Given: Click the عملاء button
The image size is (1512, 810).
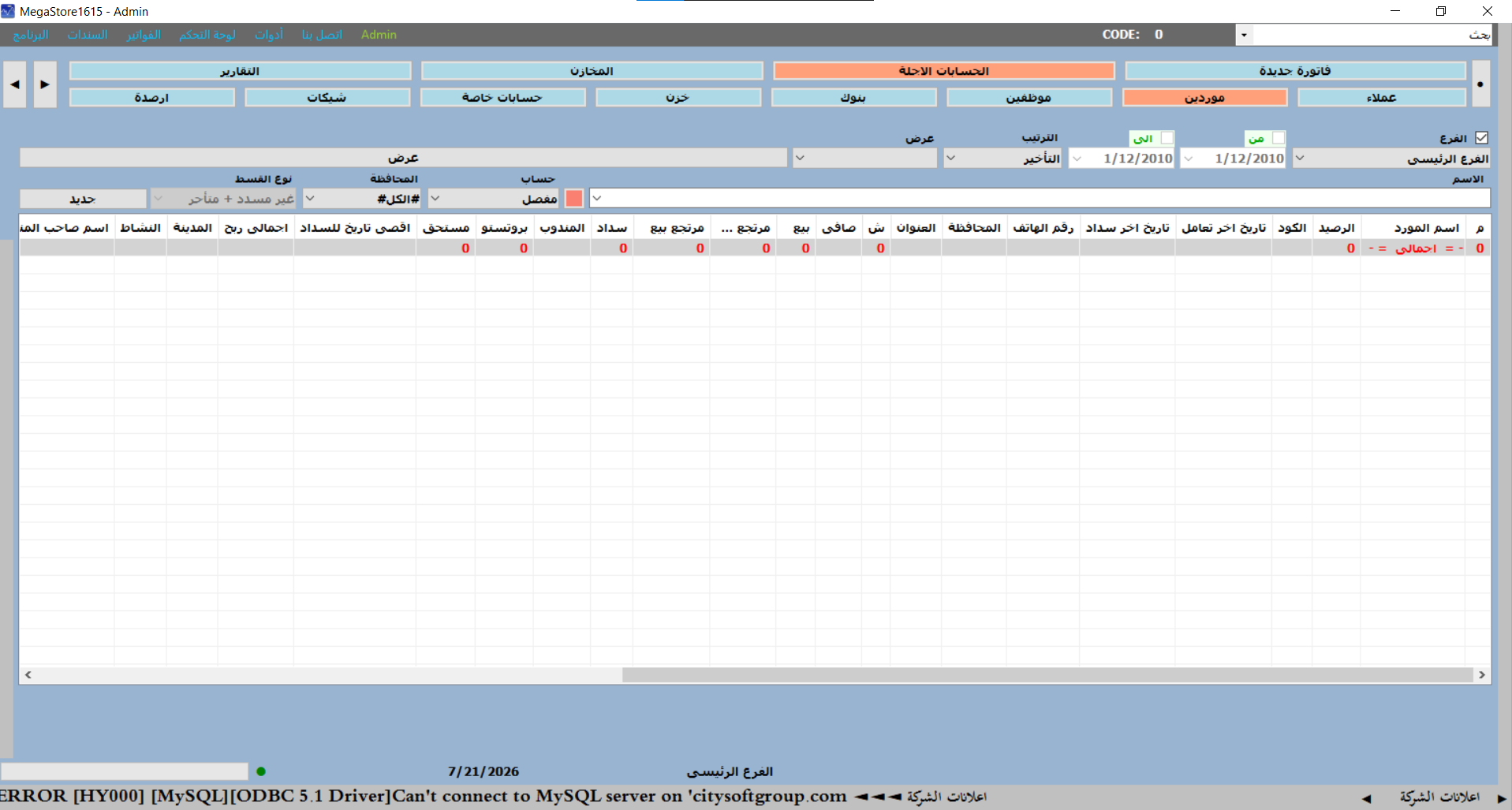Looking at the screenshot, I should pos(1382,98).
